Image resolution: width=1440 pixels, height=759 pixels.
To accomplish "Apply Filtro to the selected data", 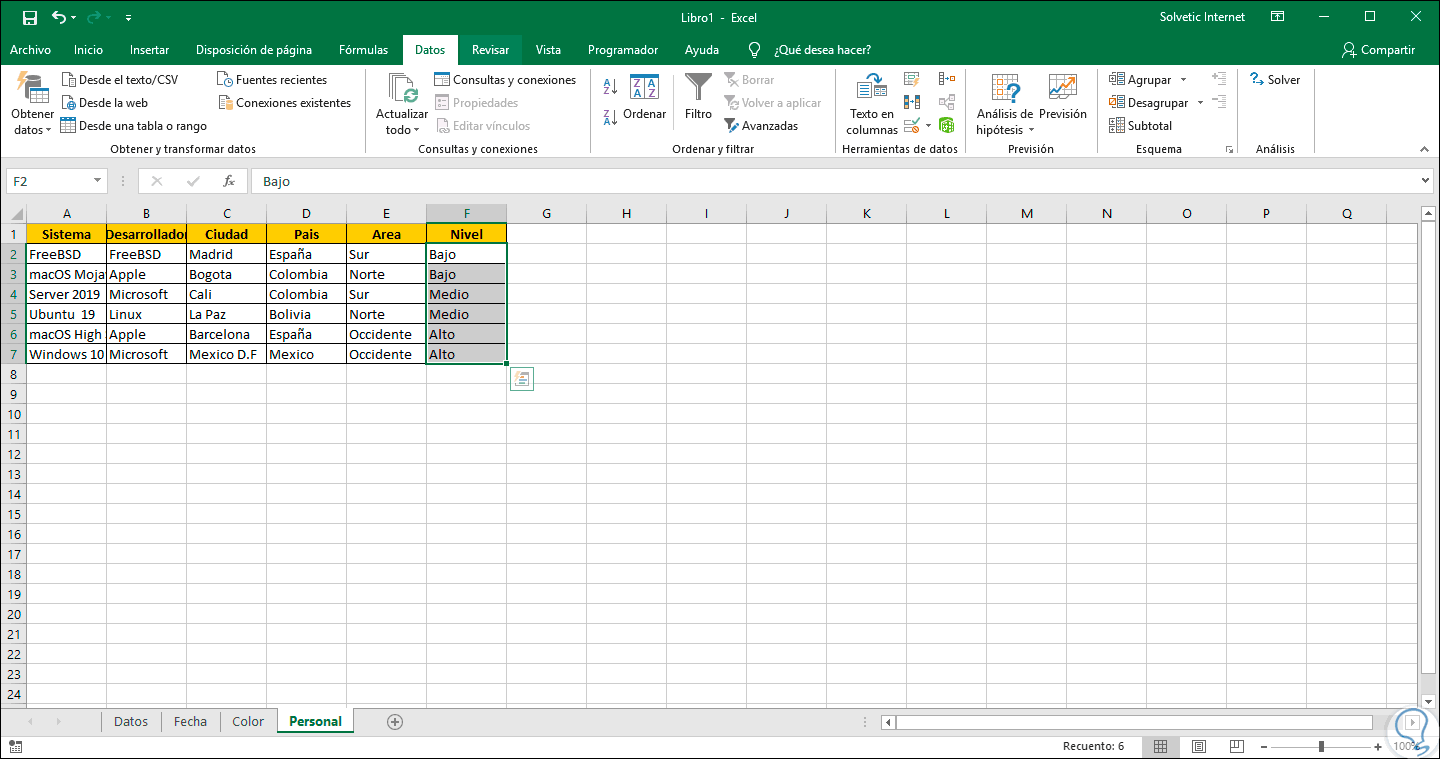I will click(x=698, y=98).
